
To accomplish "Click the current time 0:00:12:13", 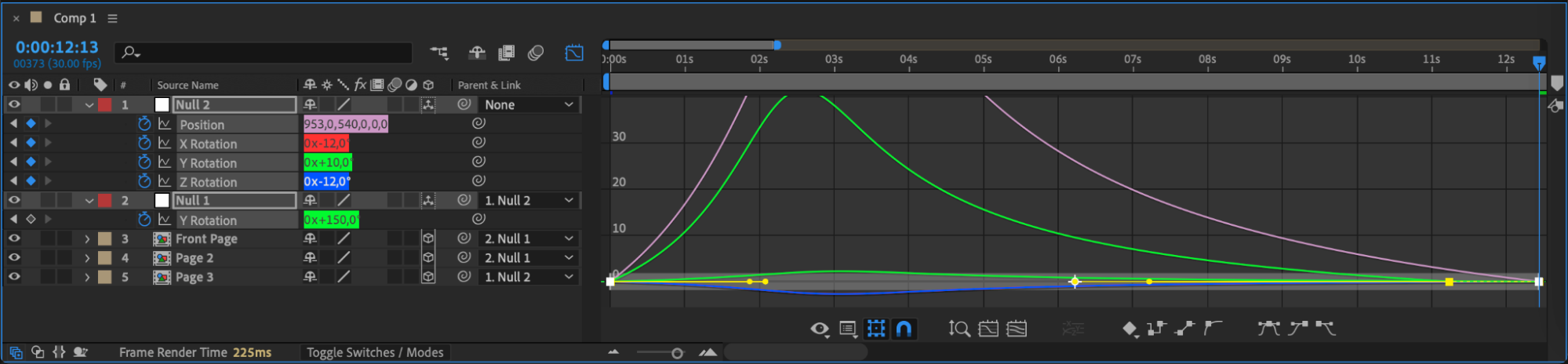I will pos(57,48).
